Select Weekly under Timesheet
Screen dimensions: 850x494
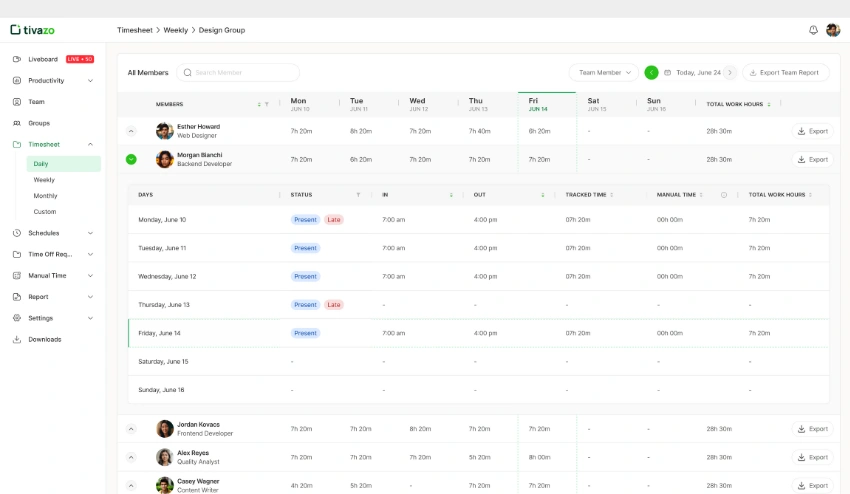point(44,180)
